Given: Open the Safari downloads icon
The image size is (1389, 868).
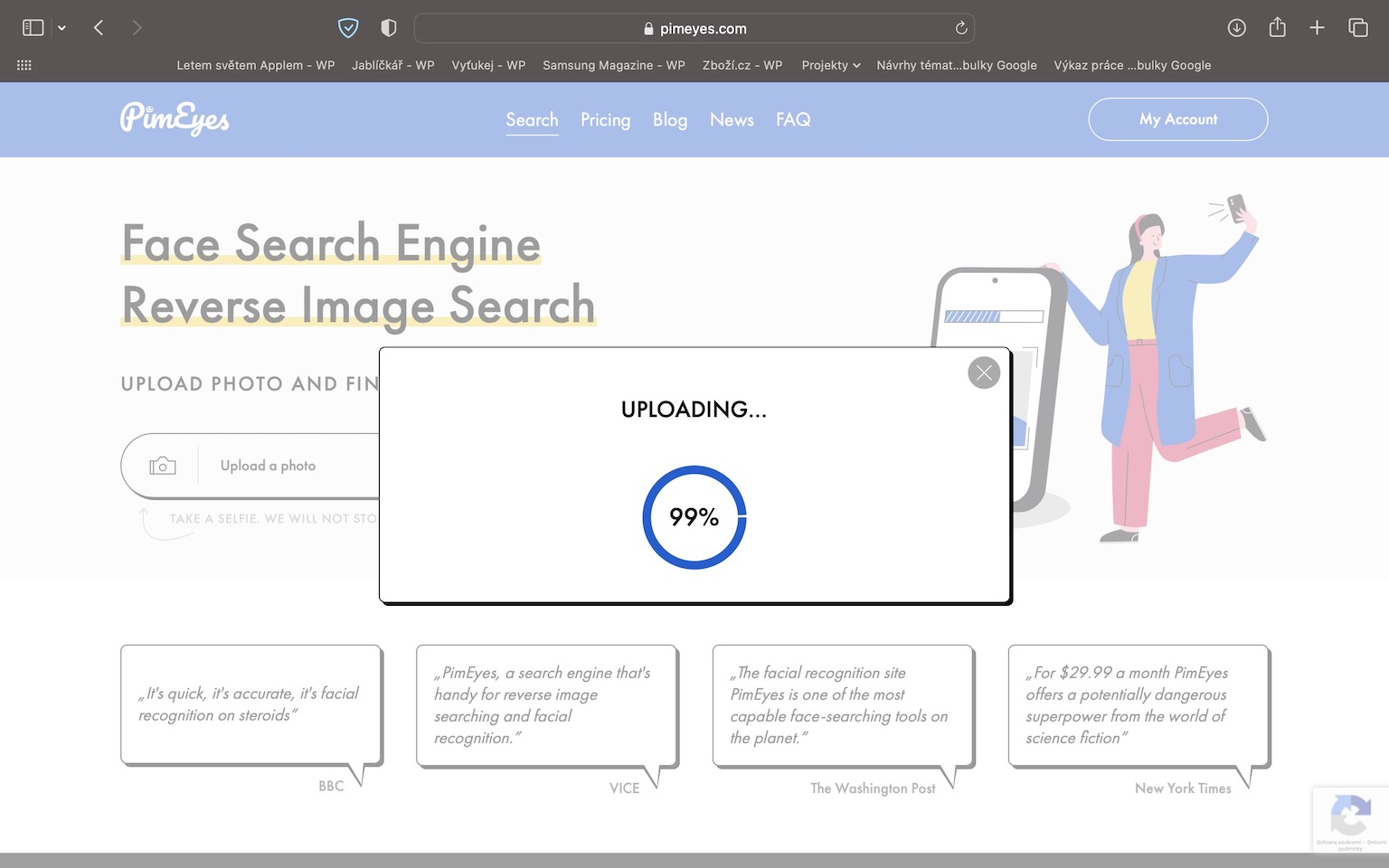Looking at the screenshot, I should pyautogui.click(x=1236, y=28).
